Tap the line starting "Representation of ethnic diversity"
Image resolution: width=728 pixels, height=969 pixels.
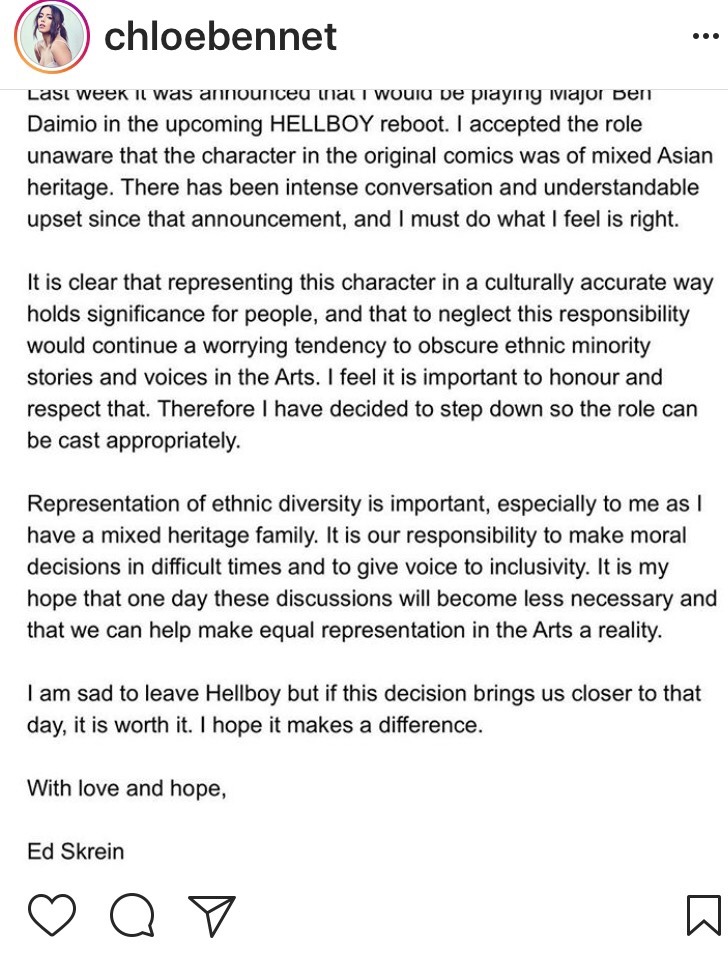click(x=365, y=504)
